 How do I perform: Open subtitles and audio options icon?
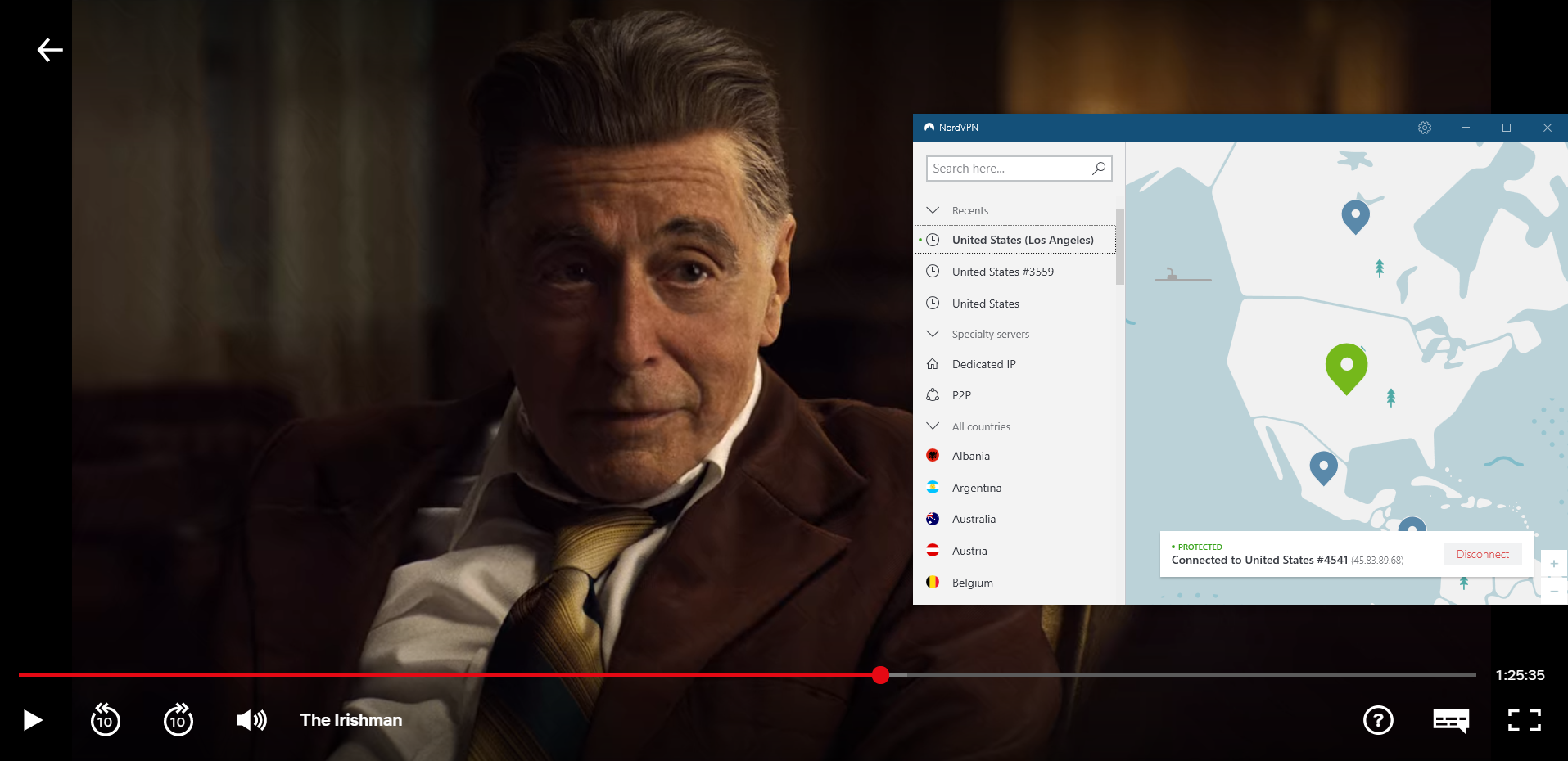pyautogui.click(x=1451, y=720)
